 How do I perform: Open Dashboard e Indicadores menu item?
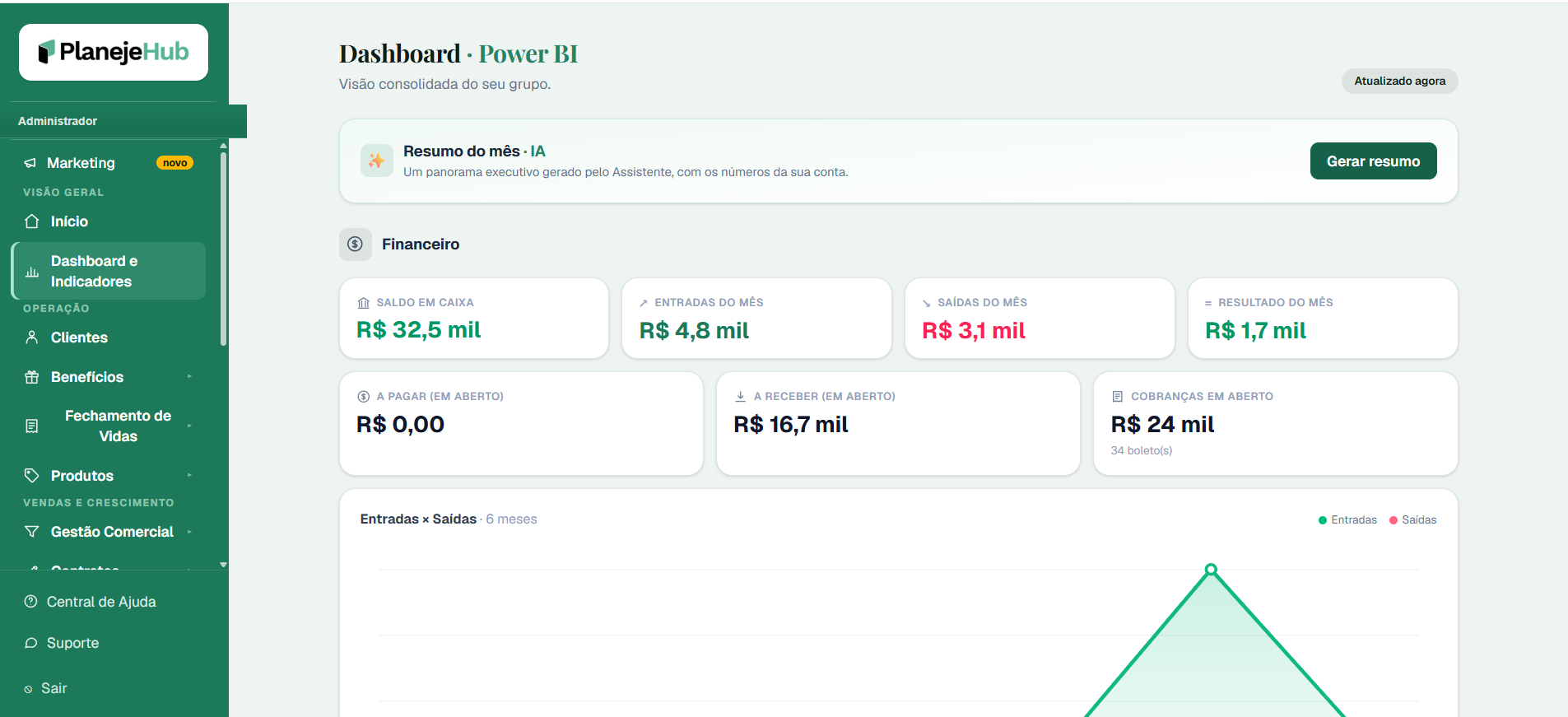[x=109, y=271]
